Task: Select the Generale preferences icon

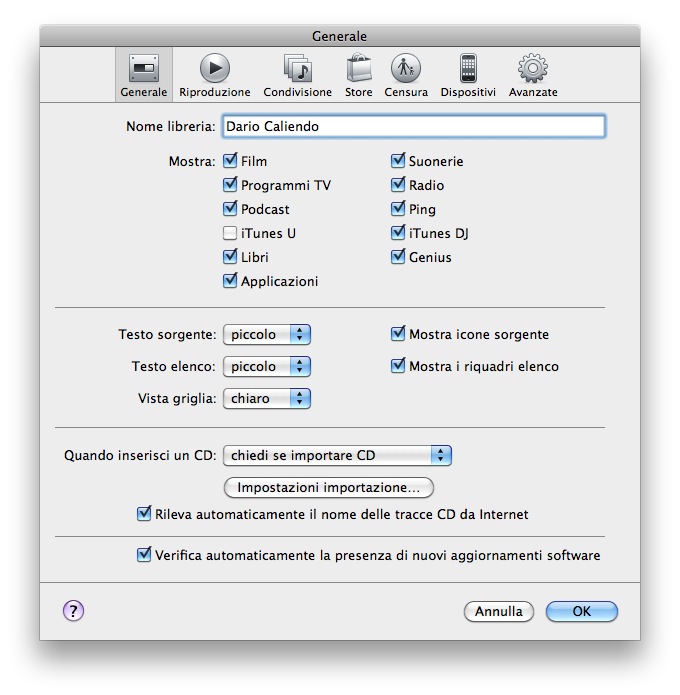Action: click(144, 69)
